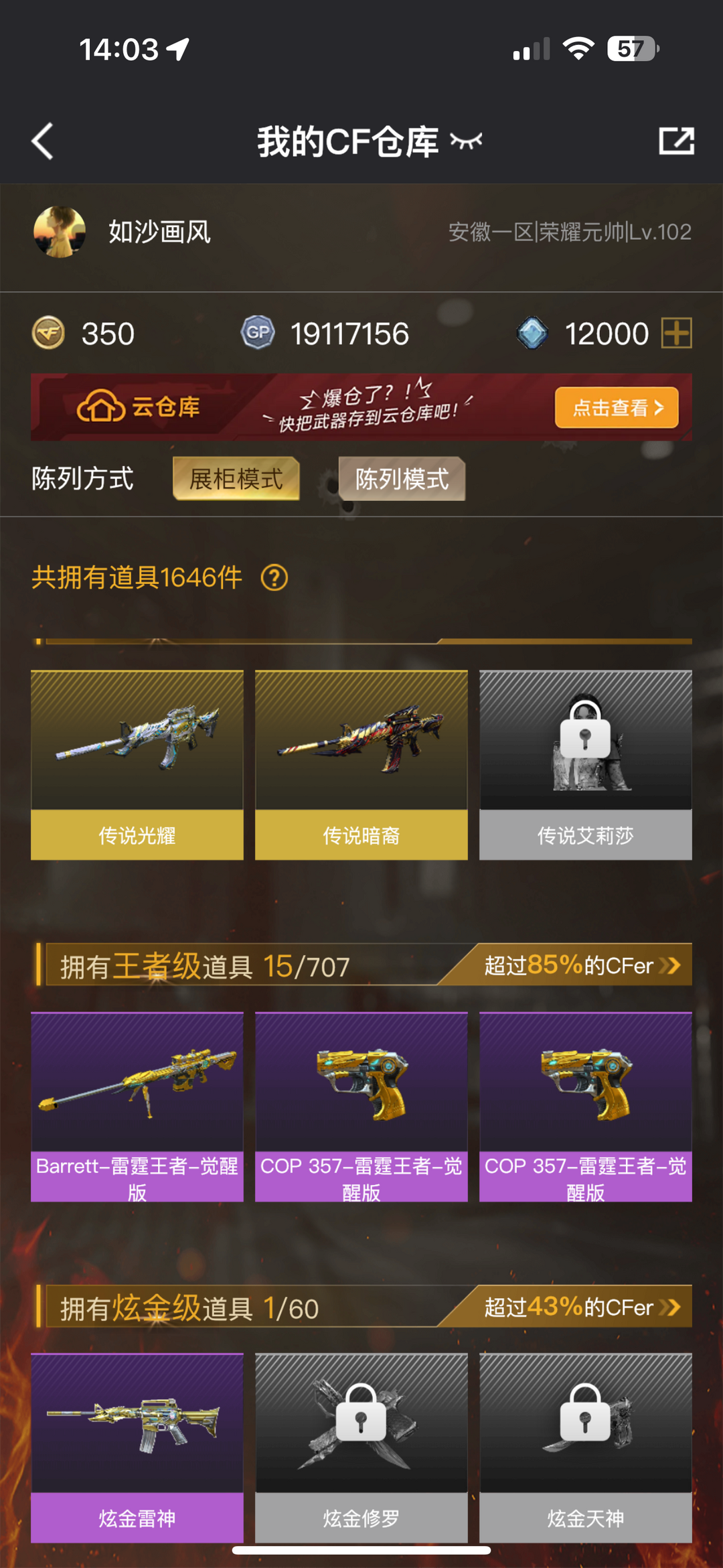This screenshot has width=723, height=1568.
Task: Tap the gold CF coin icon
Action: click(x=48, y=333)
